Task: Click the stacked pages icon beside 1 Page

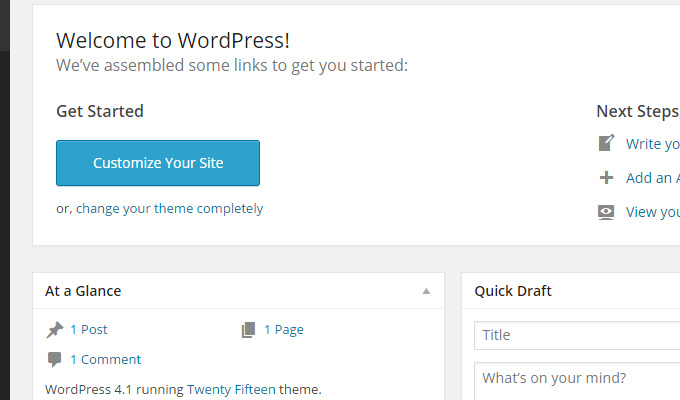Action: tap(248, 330)
